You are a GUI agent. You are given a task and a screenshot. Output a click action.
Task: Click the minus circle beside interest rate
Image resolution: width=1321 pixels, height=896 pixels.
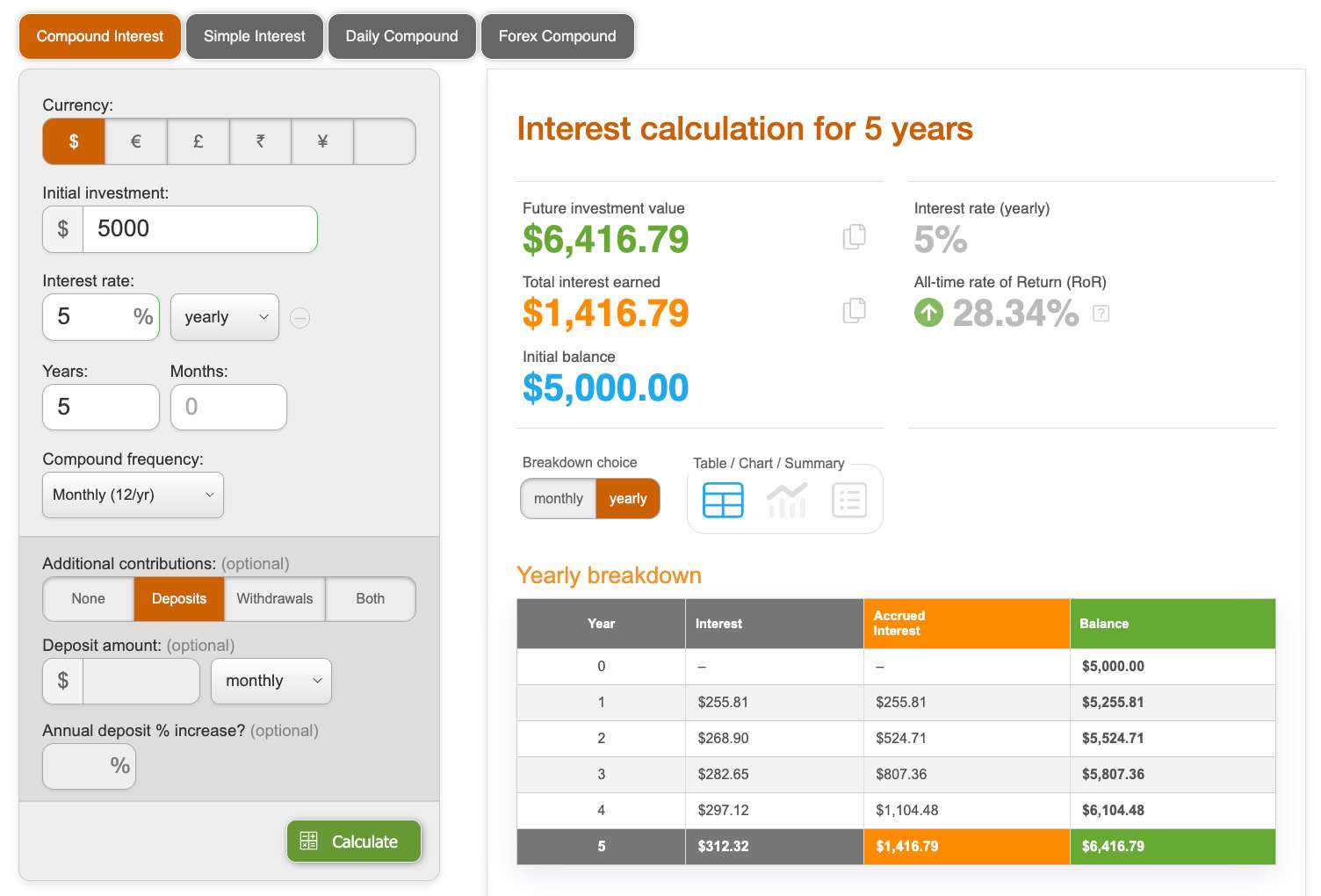coord(300,318)
